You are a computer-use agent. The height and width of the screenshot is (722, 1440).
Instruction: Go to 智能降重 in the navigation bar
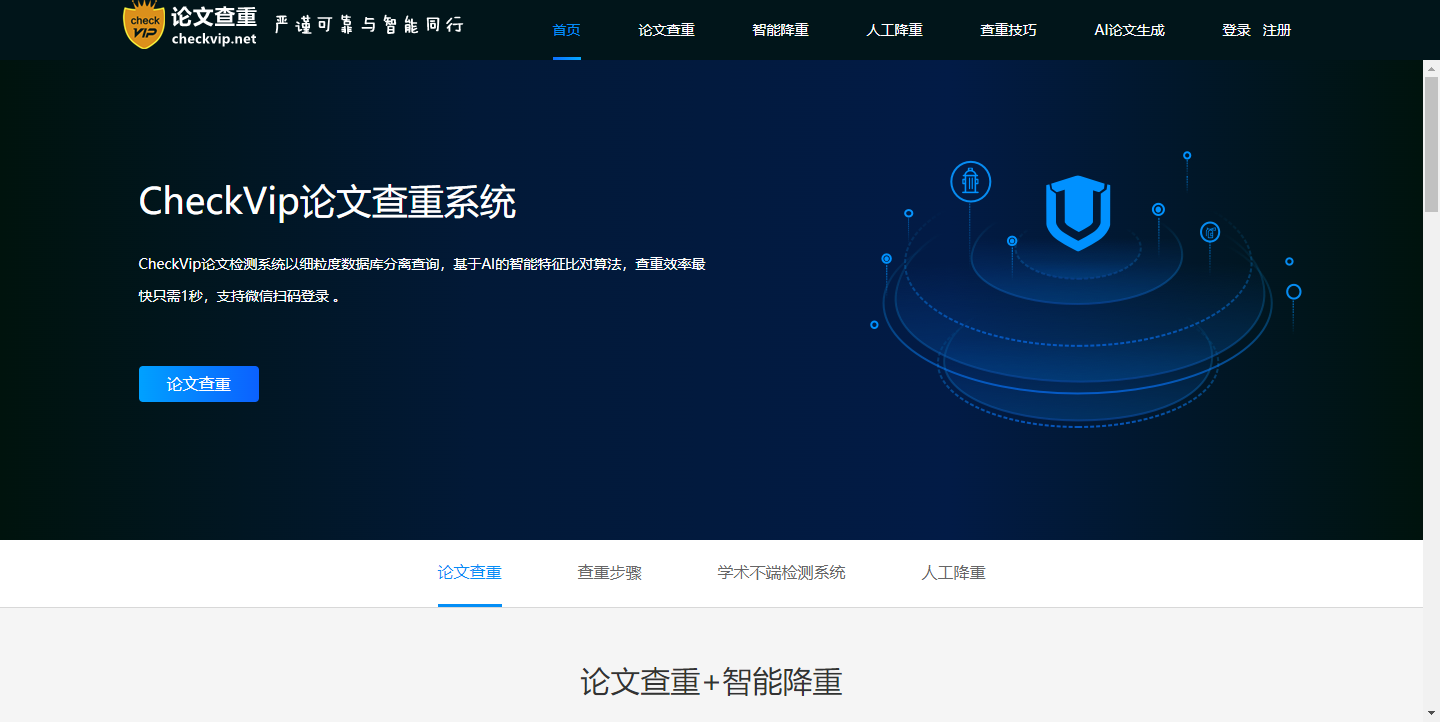(780, 30)
